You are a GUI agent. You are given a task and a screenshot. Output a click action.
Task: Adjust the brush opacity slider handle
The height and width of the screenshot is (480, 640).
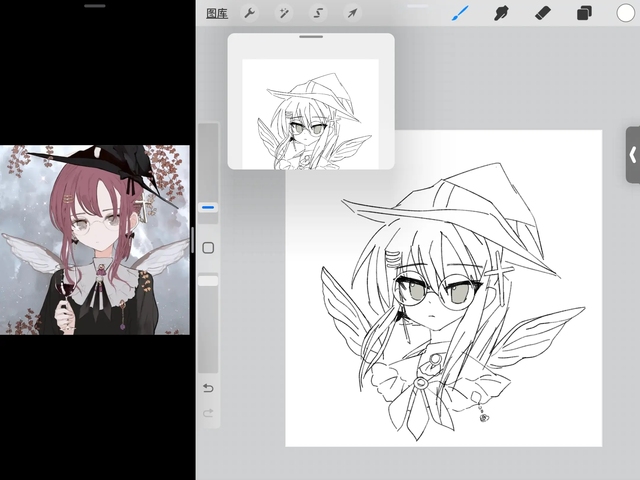pos(208,280)
